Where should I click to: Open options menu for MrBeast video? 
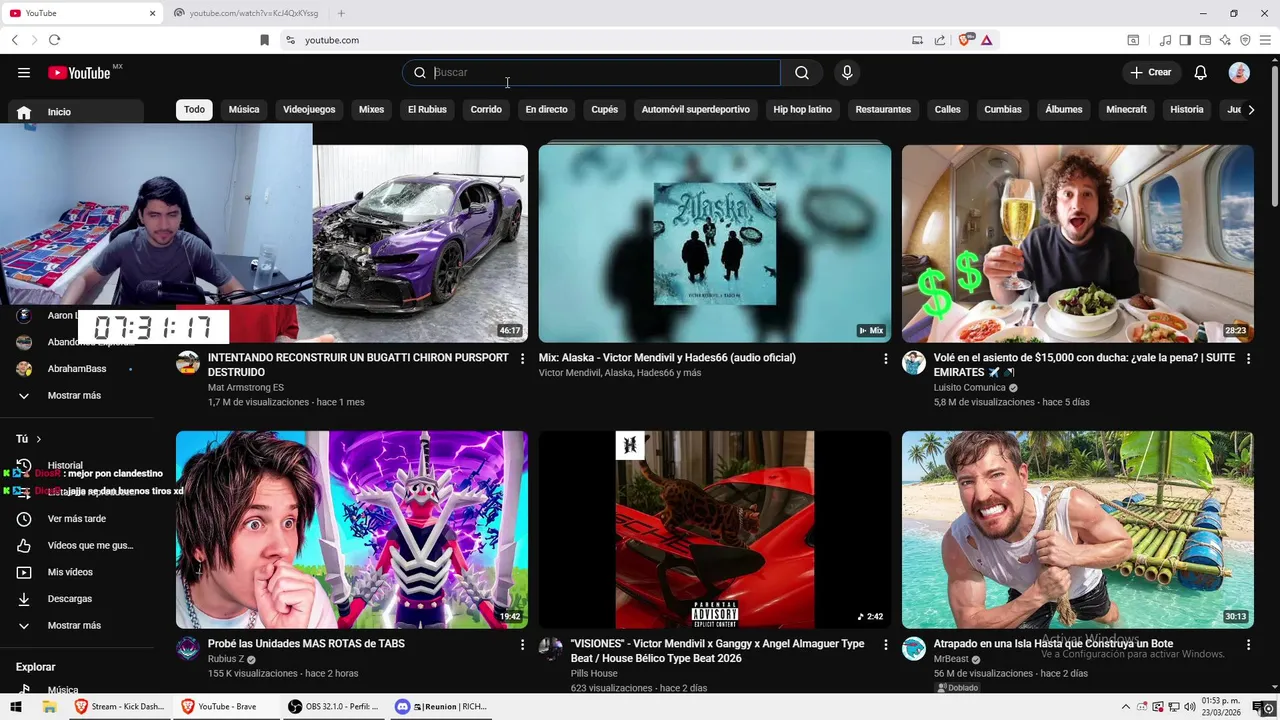tap(1248, 645)
